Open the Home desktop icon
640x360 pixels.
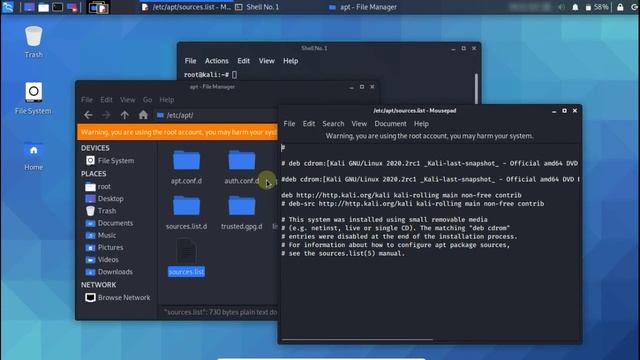tap(33, 156)
